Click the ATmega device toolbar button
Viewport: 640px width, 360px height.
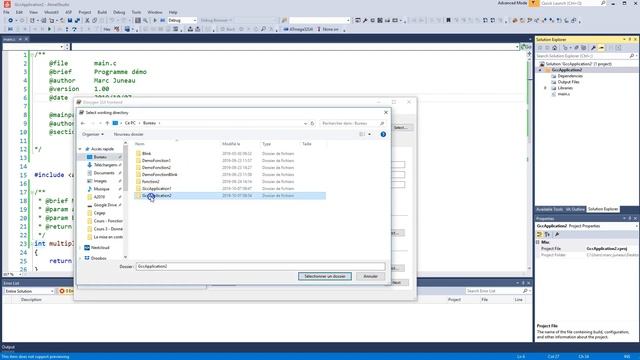click(x=298, y=29)
